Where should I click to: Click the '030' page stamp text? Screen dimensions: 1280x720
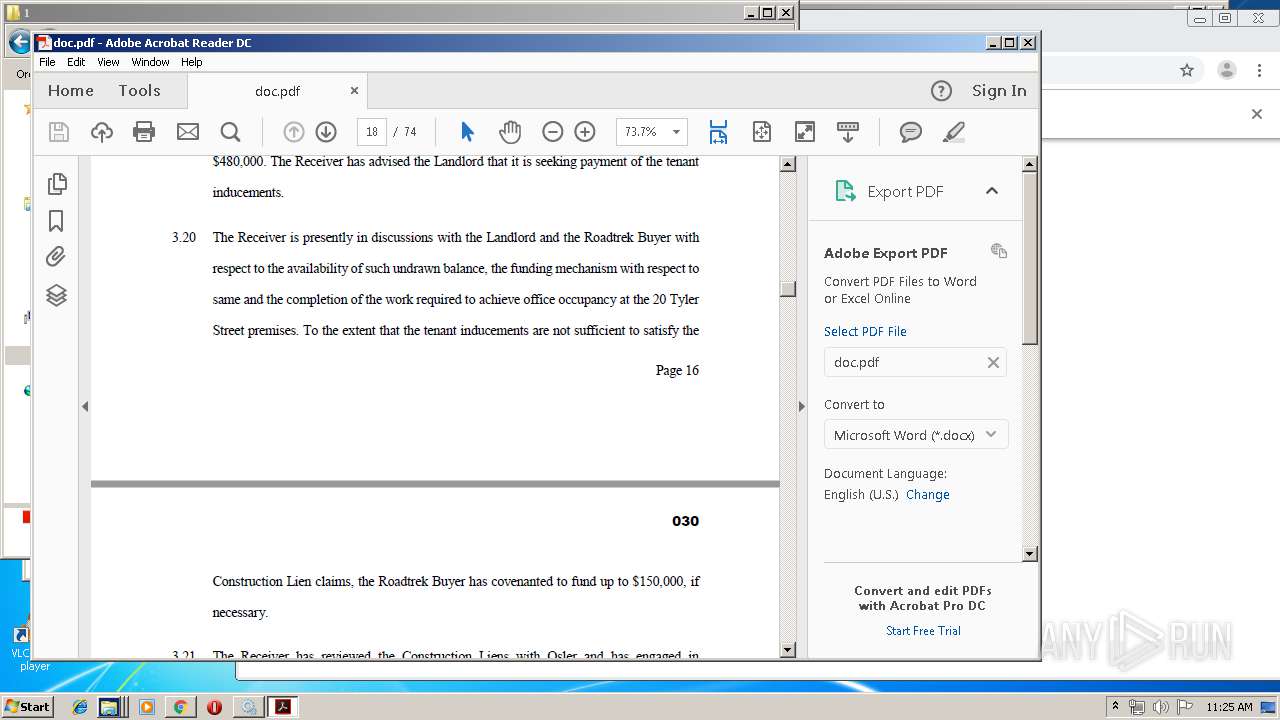point(686,521)
